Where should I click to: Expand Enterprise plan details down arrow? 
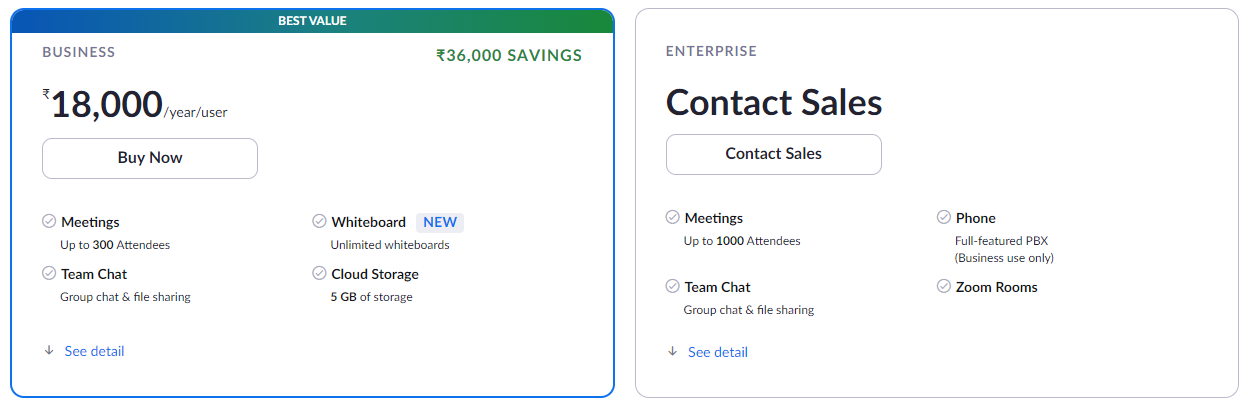coord(672,352)
